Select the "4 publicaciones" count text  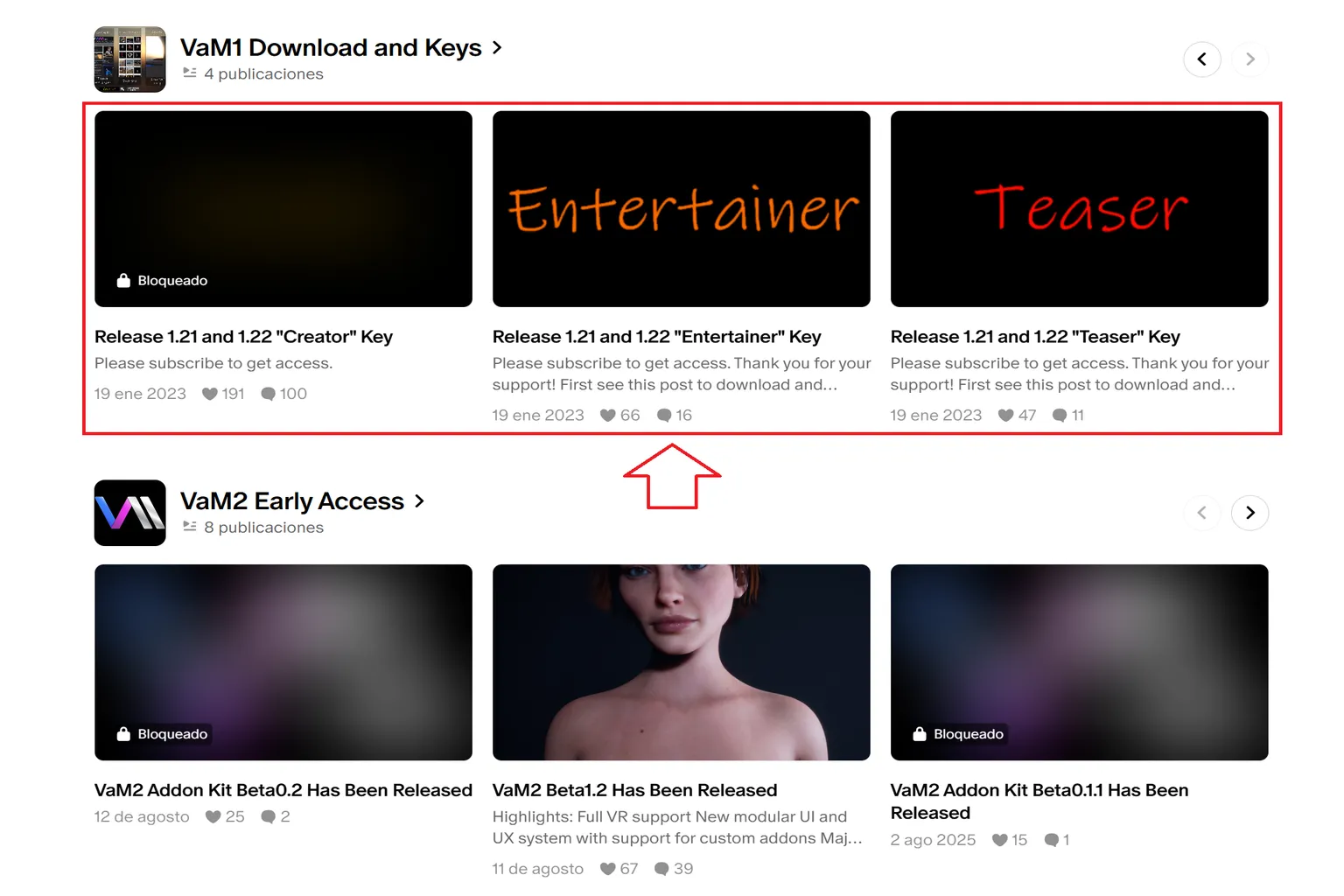tap(263, 74)
